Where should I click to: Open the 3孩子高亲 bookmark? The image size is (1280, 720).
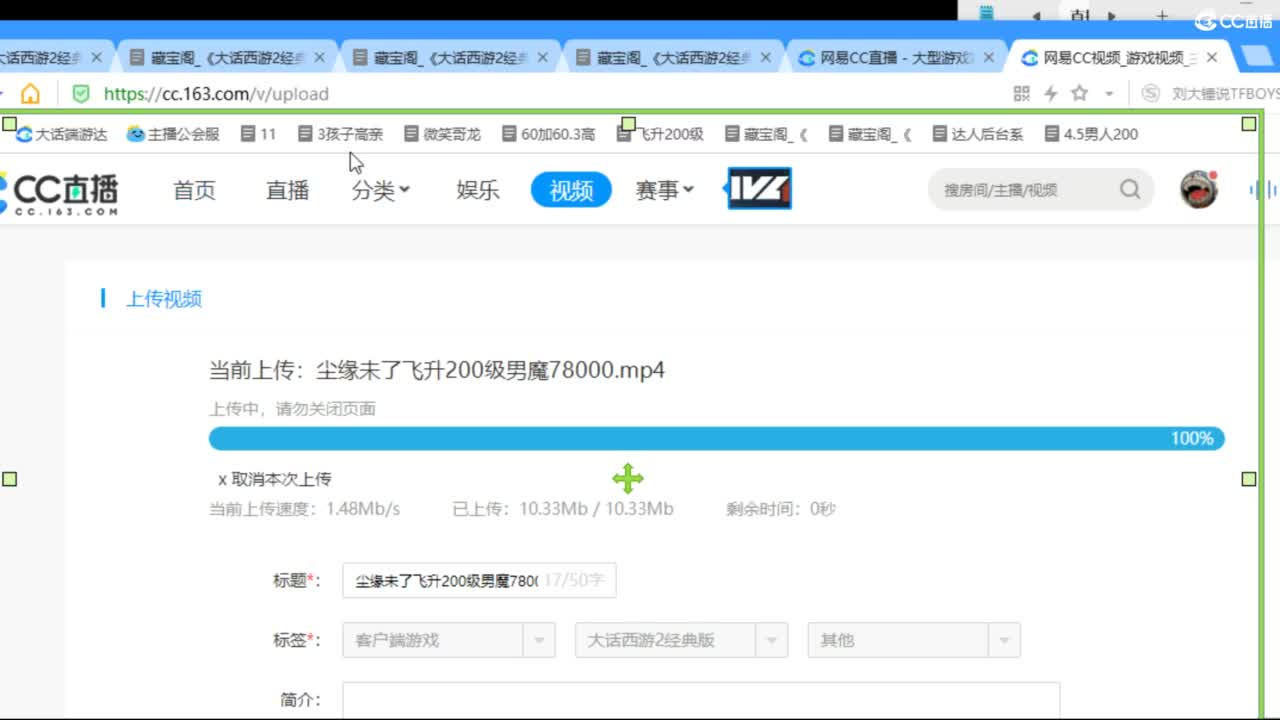click(x=341, y=134)
